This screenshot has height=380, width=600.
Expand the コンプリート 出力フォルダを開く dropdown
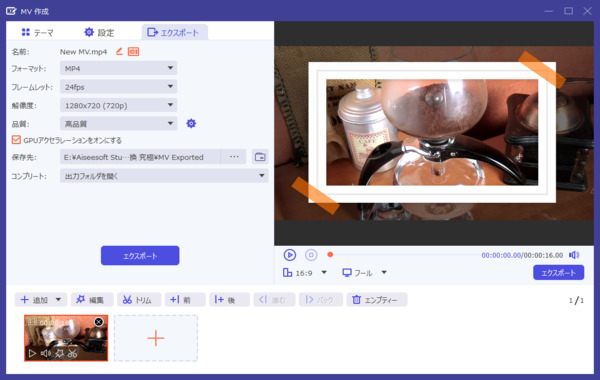[x=164, y=176]
